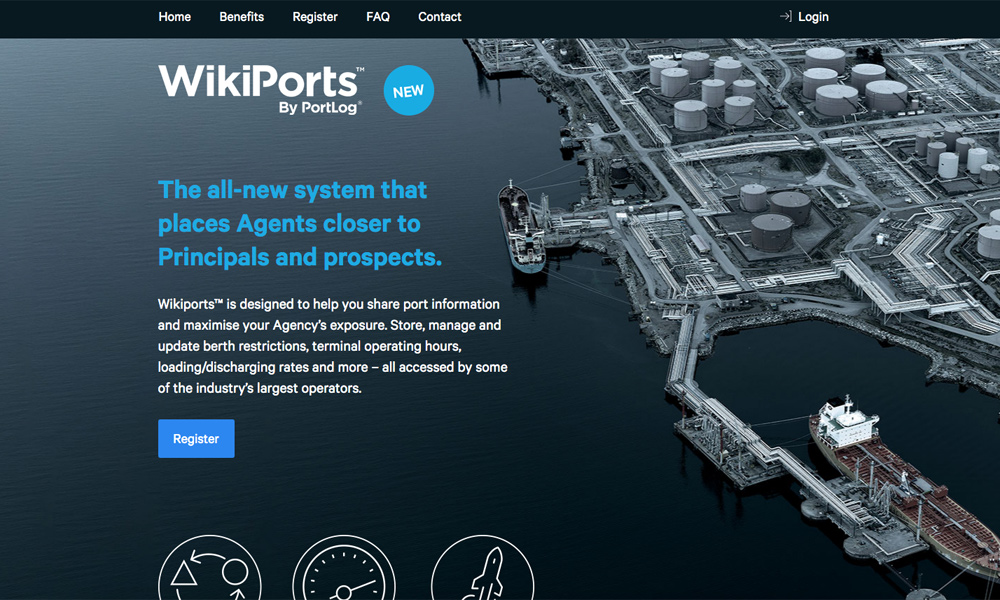Go to the Benefits page
This screenshot has height=600, width=1000.
[242, 17]
